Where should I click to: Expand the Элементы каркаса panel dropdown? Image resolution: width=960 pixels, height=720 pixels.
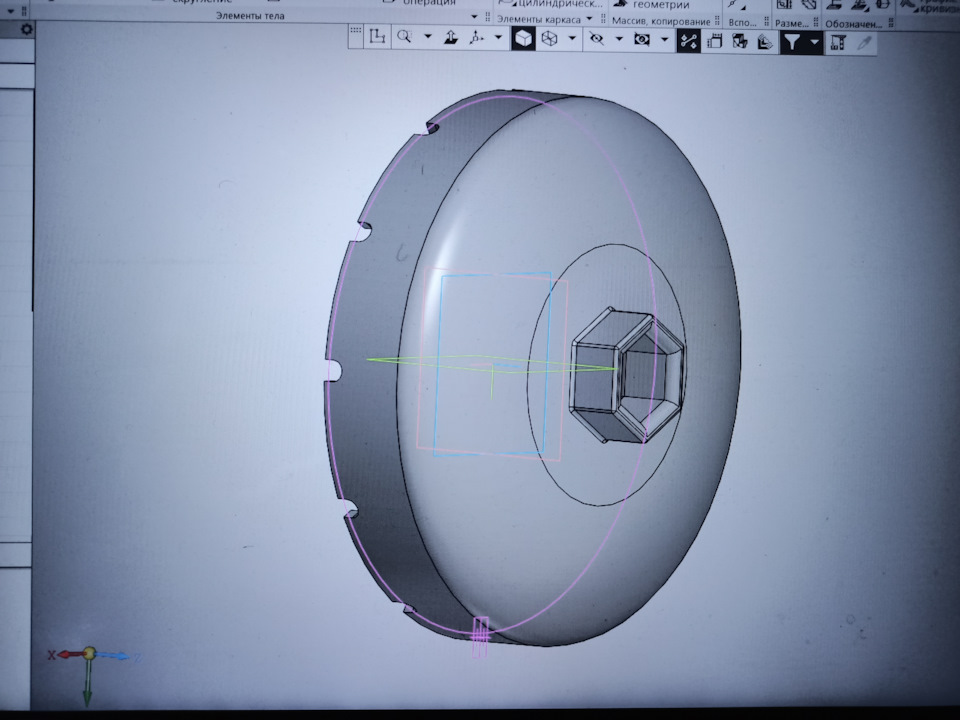click(590, 19)
